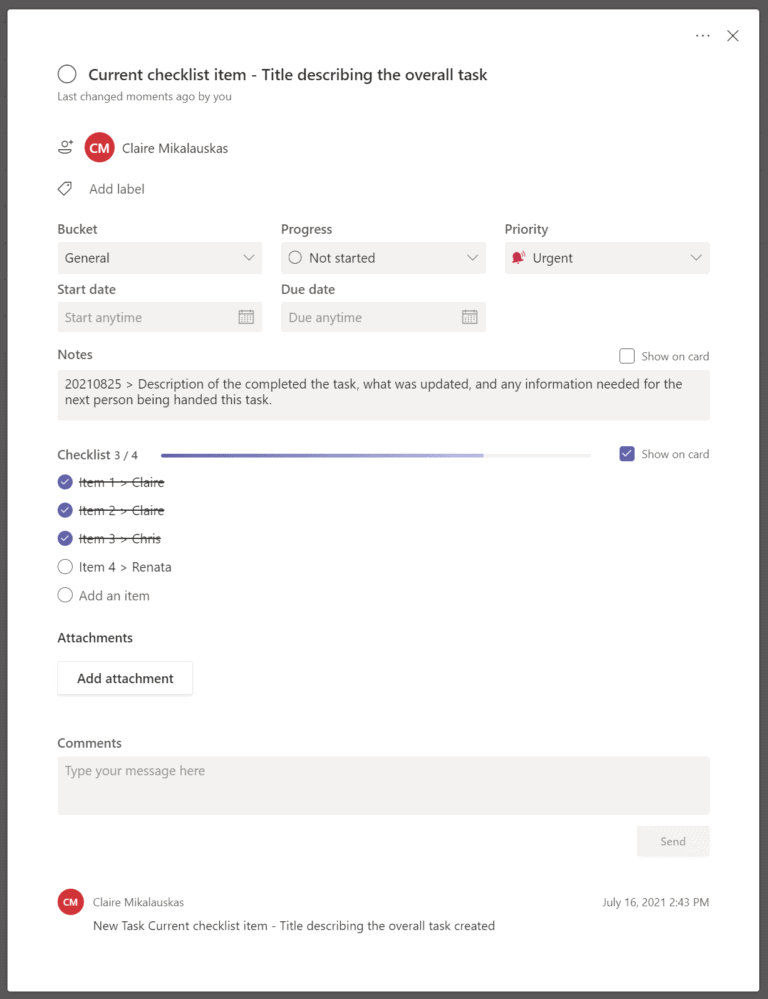Open the Progress dropdown showing Not started

383,258
